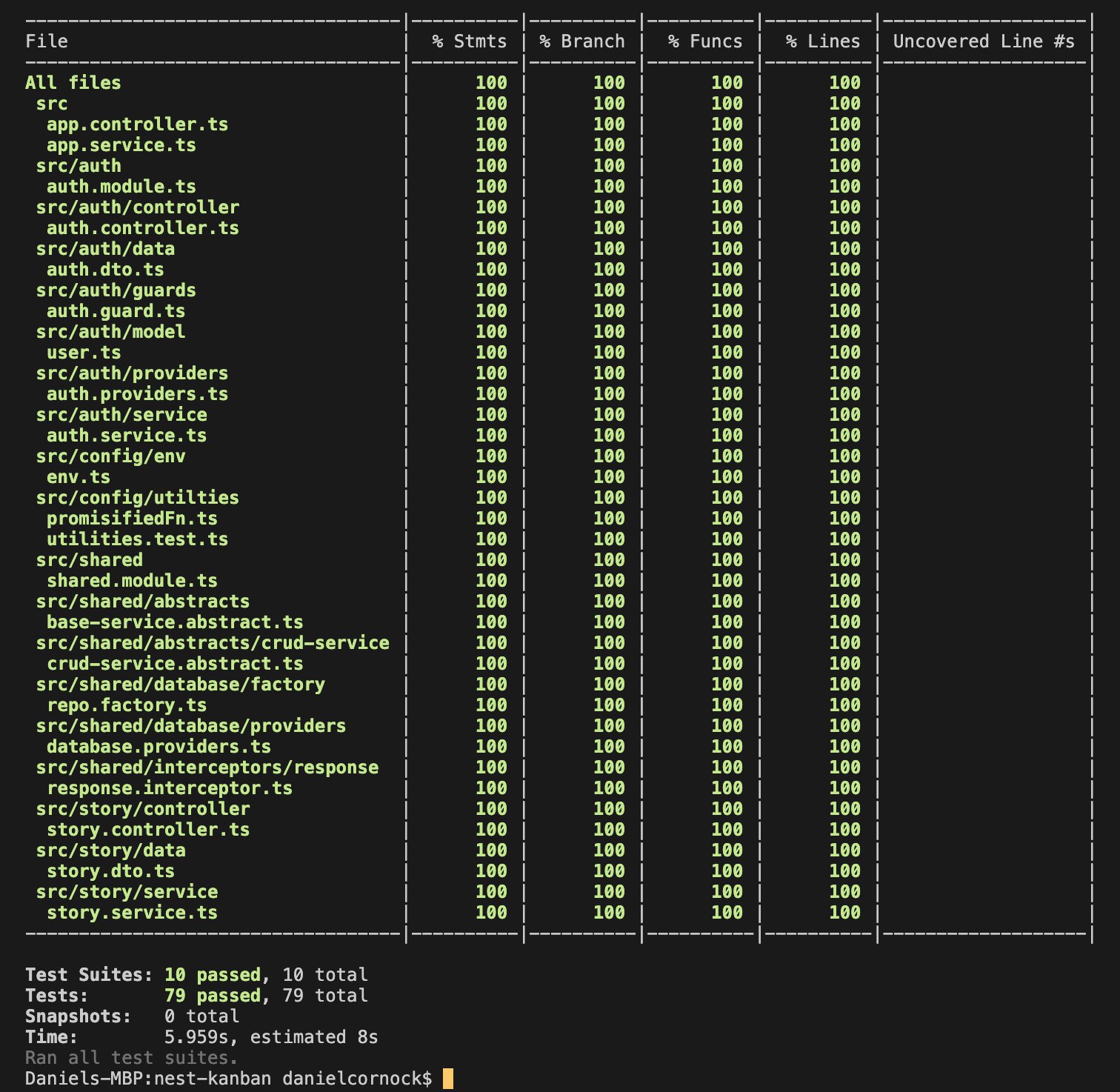Click the % Stmts value for All files
Image resolution: width=1120 pixels, height=1092 pixels.
(491, 82)
